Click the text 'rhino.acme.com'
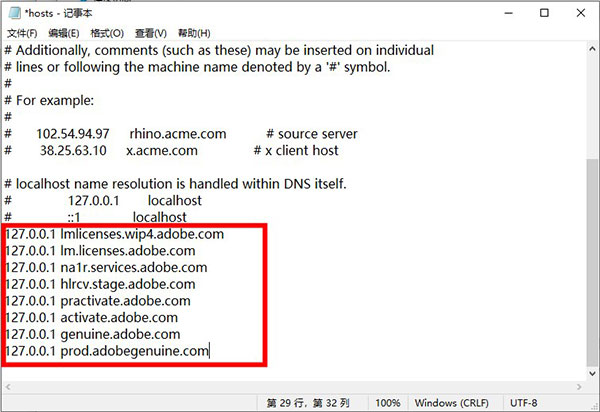600x412 pixels. click(178, 134)
